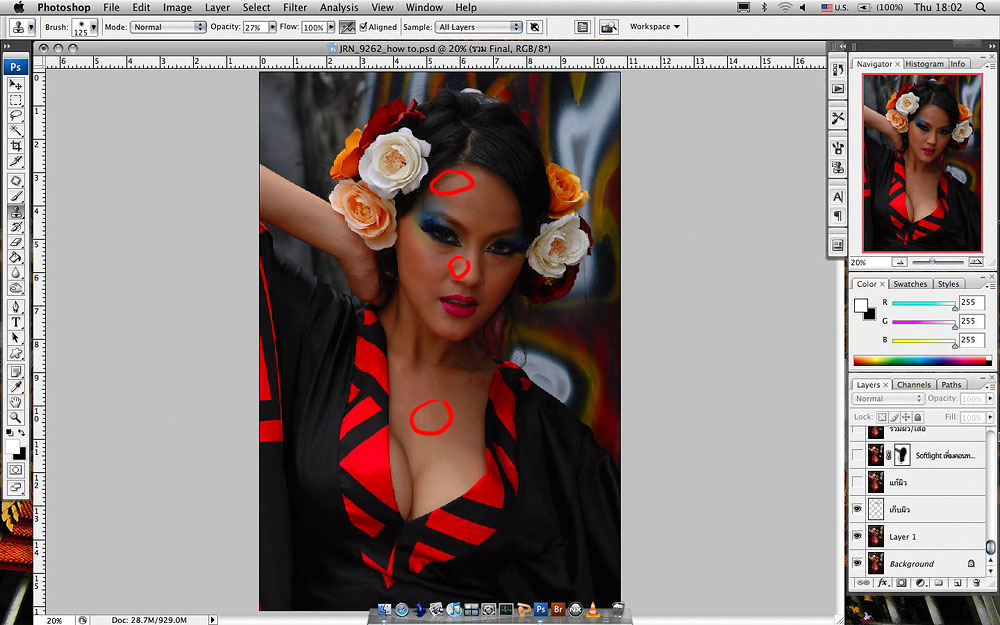Screen dimensions: 1000x625
Task: Add a layer mask
Action: (x=902, y=582)
